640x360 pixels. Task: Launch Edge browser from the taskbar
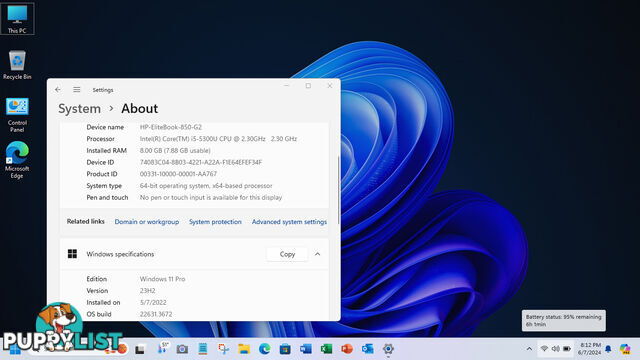[264, 349]
